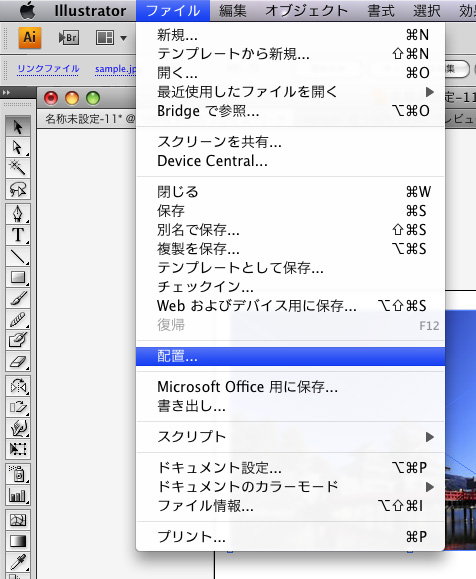Viewport: 476px width, 579px height.
Task: Choose Microsoft Office 用に保存...
Action: coord(290,387)
